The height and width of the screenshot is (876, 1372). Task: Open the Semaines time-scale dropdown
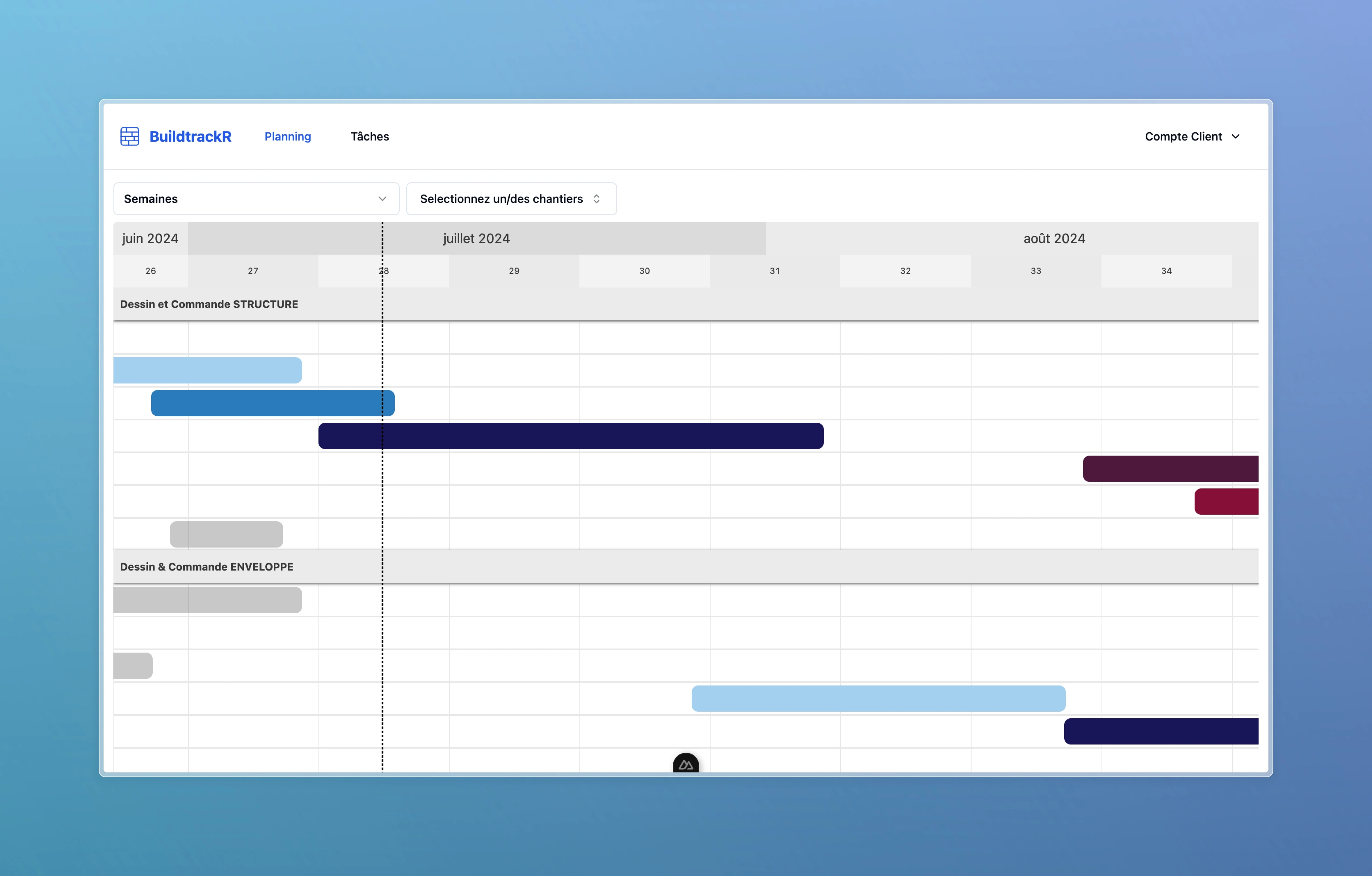click(x=256, y=198)
